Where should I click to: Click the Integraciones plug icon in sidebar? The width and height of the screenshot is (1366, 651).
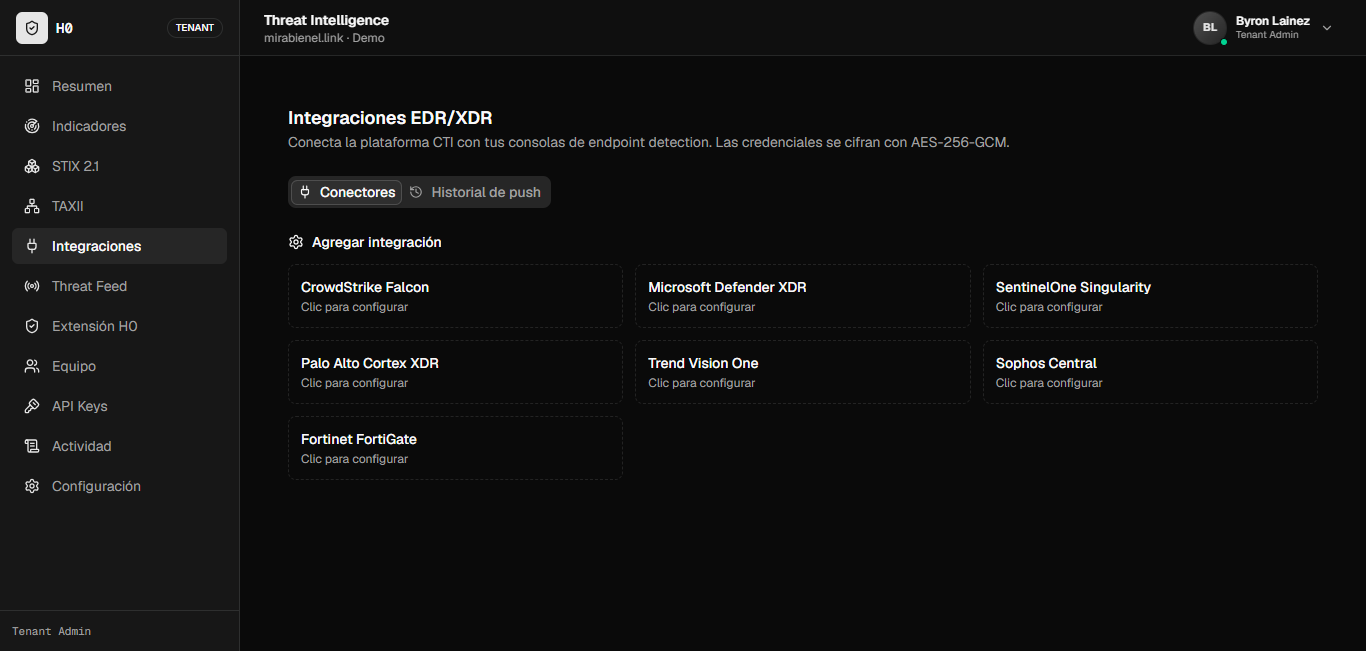click(32, 246)
